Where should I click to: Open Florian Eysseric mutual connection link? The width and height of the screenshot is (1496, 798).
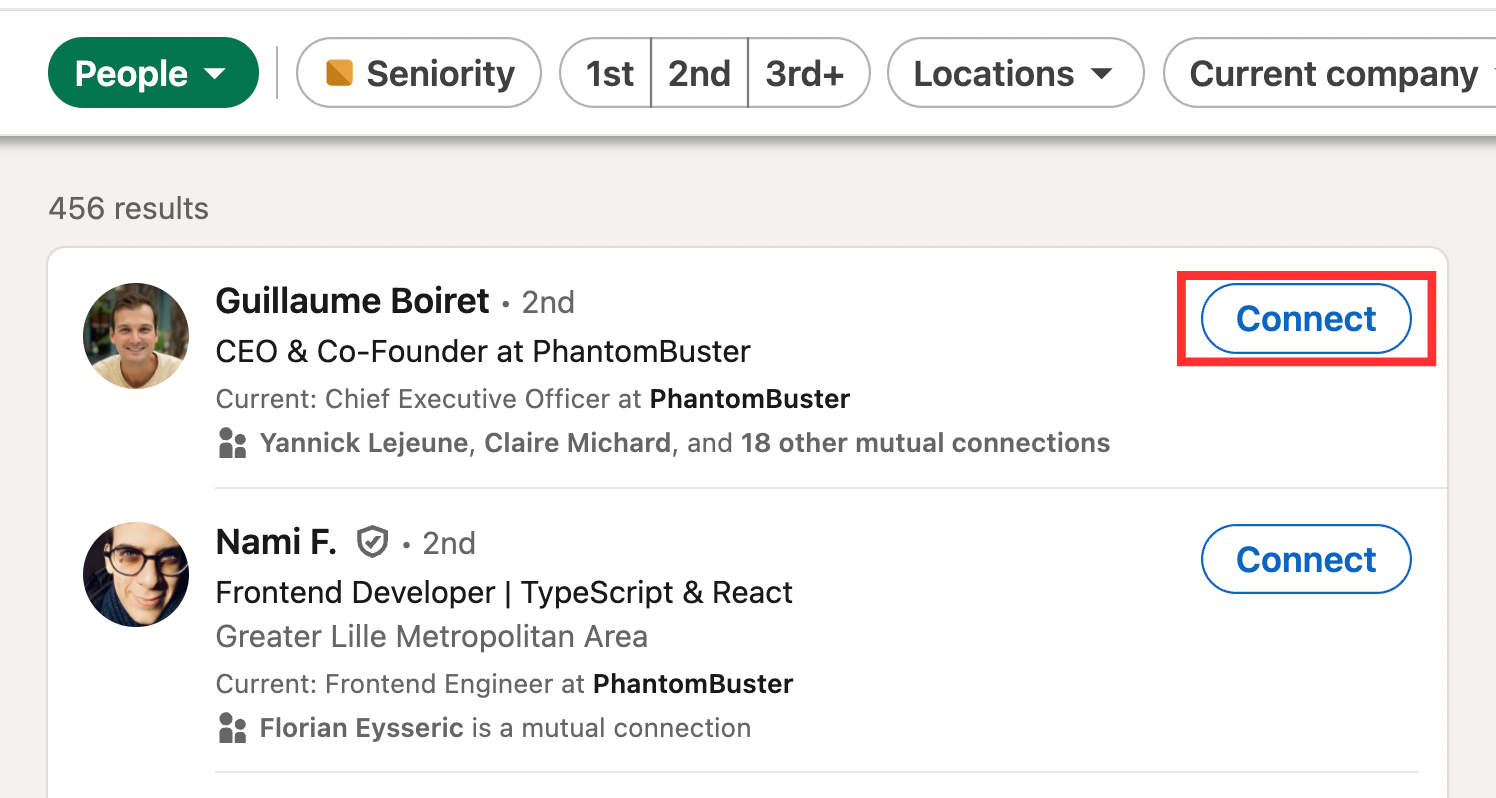point(362,728)
